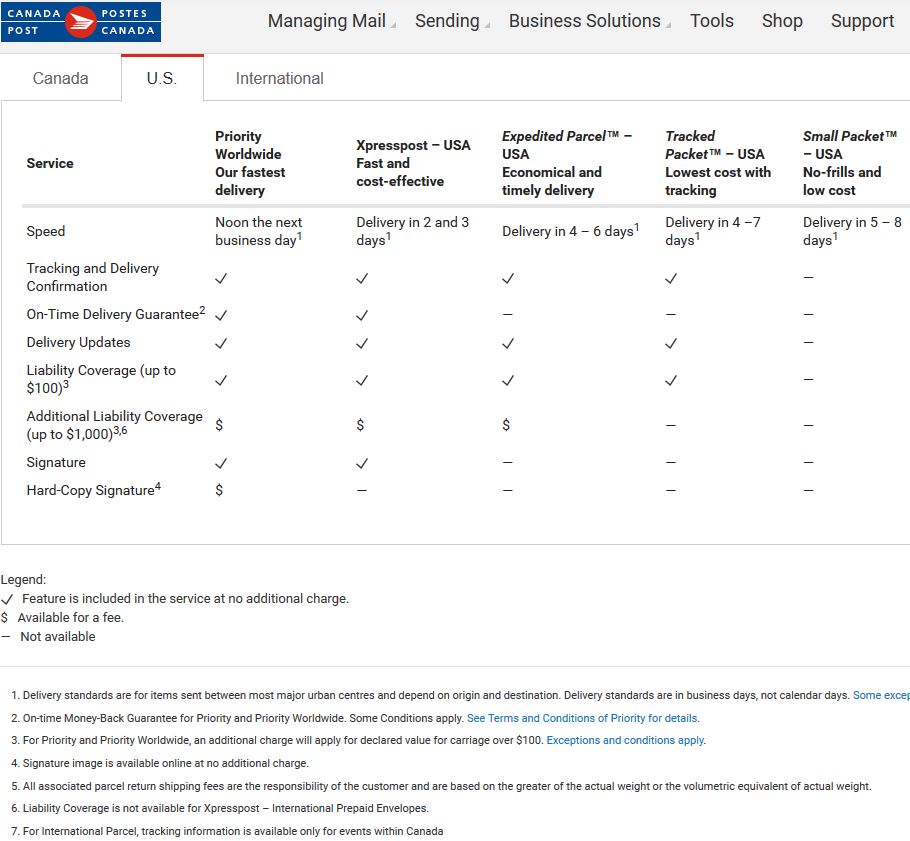Click the dollar sign icon in the Legend
The height and width of the screenshot is (841, 910).
tap(5, 618)
